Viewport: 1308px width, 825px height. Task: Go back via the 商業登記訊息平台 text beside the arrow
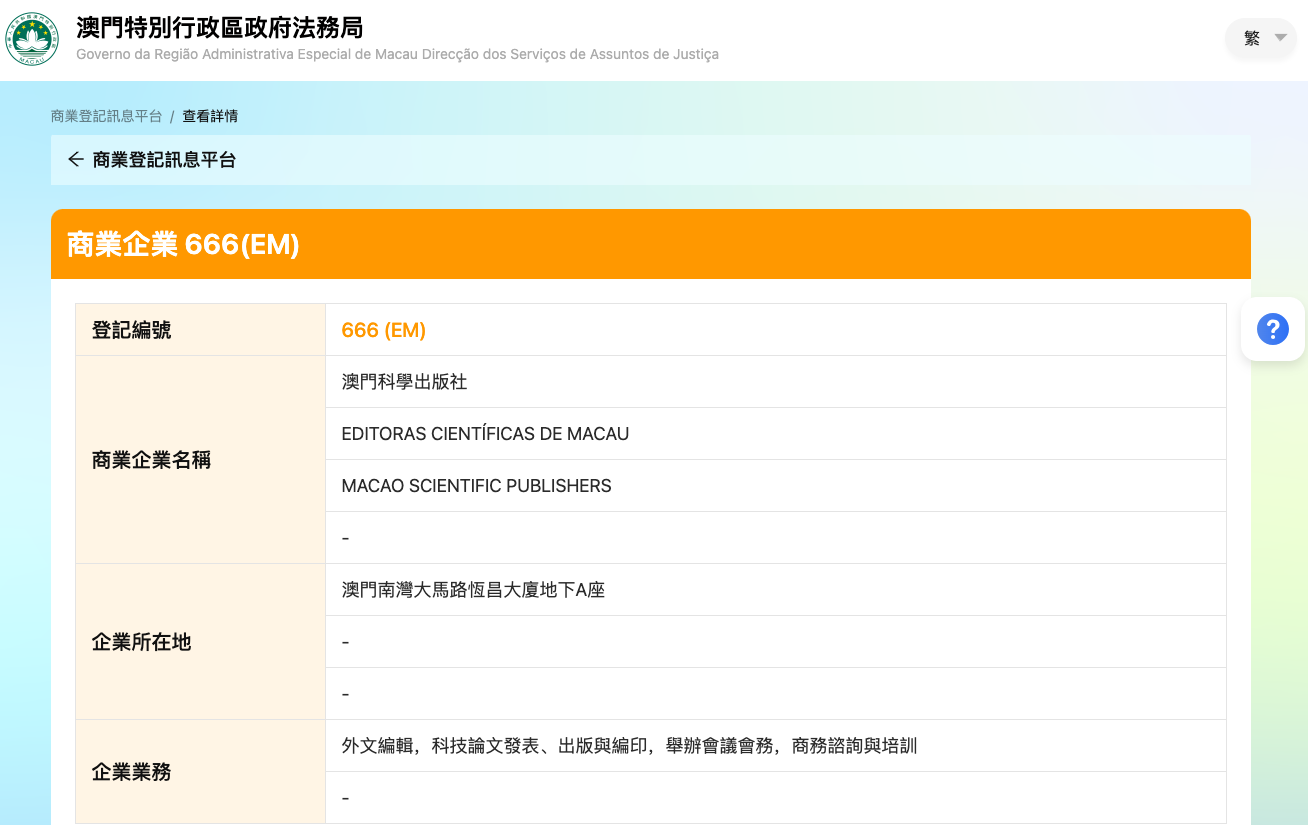(164, 160)
